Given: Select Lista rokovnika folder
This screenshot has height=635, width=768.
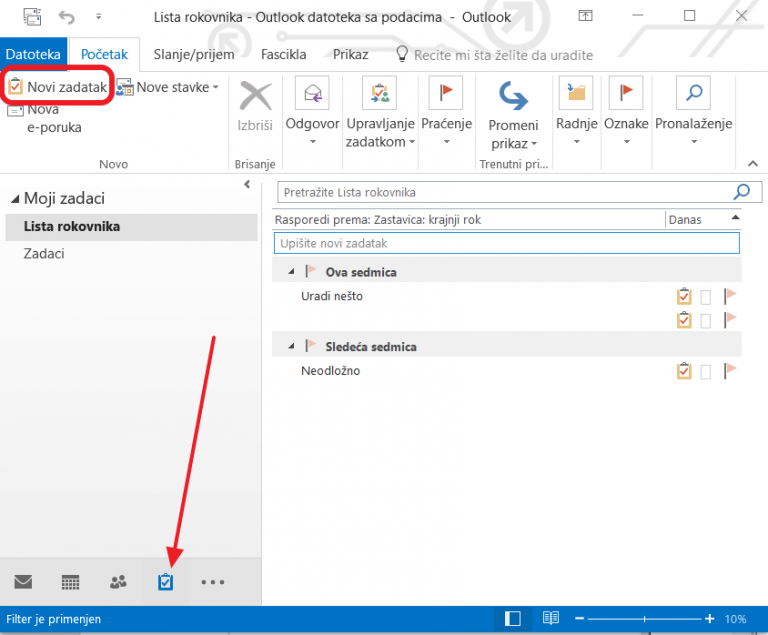Looking at the screenshot, I should (131, 227).
